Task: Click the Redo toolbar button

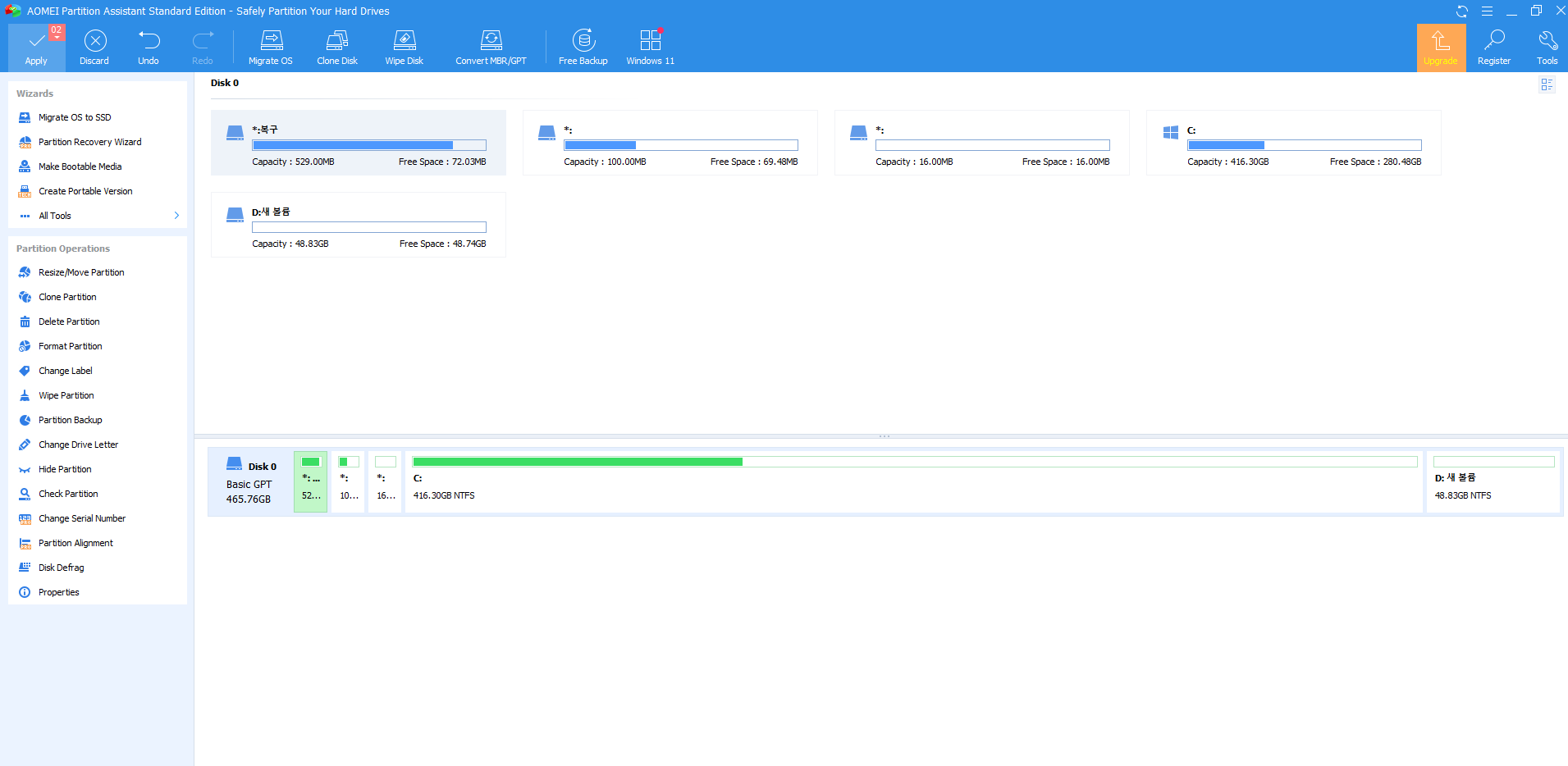Action: click(x=203, y=48)
